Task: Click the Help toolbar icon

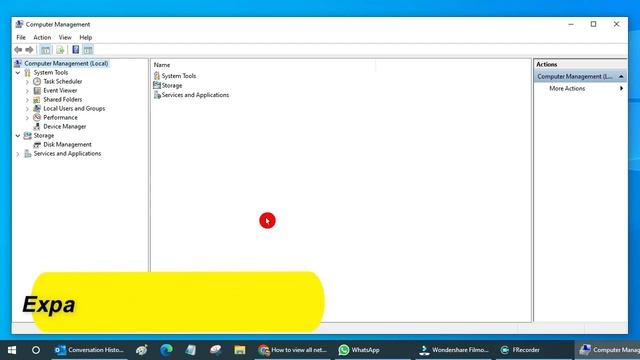Action: pos(76,50)
